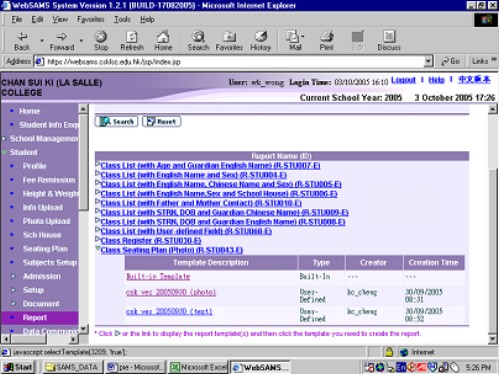500x375 pixels.
Task: Click the Search button in report page
Action: [x=117, y=122]
